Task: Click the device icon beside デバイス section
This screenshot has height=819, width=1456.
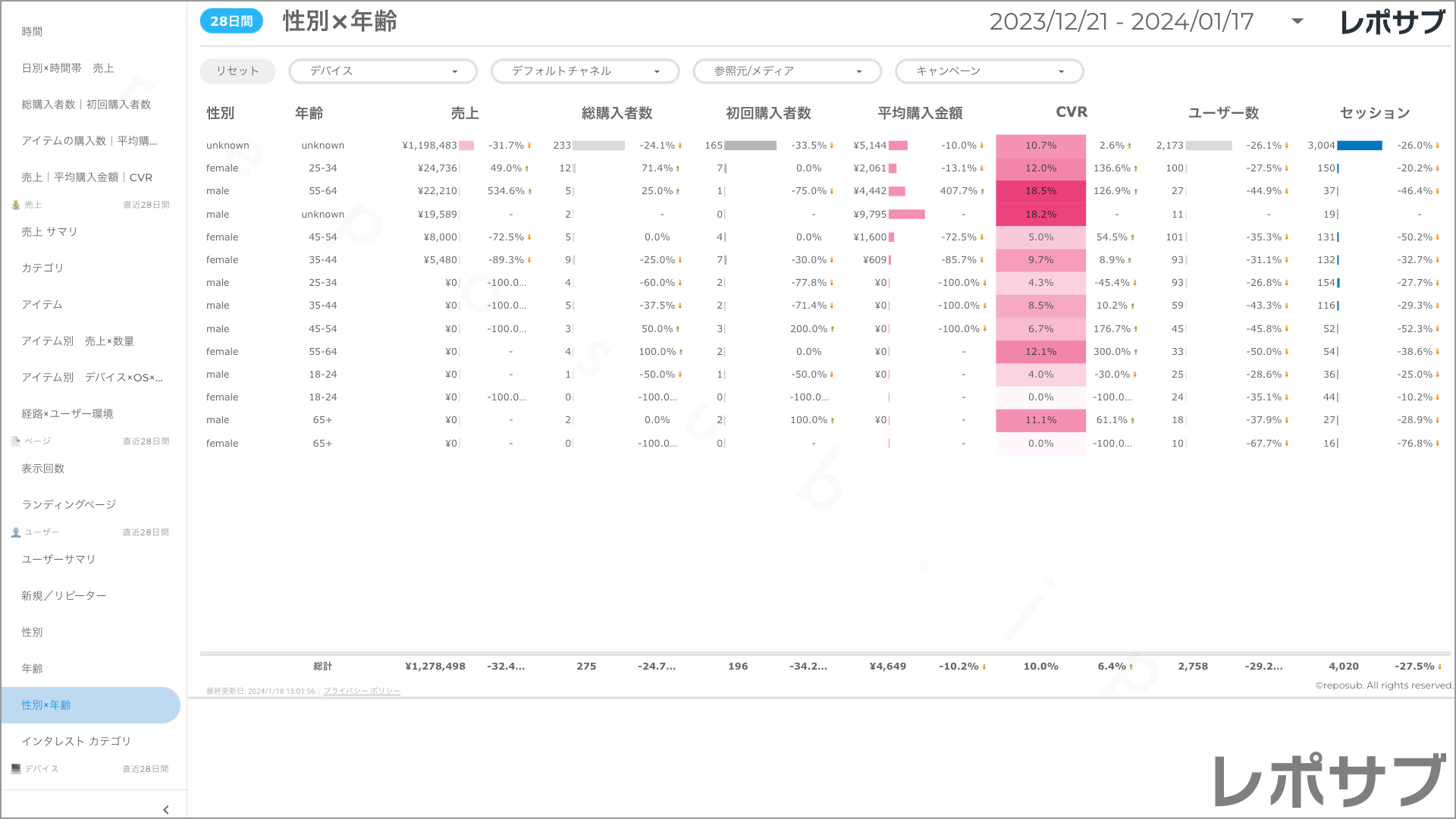Action: (15, 769)
